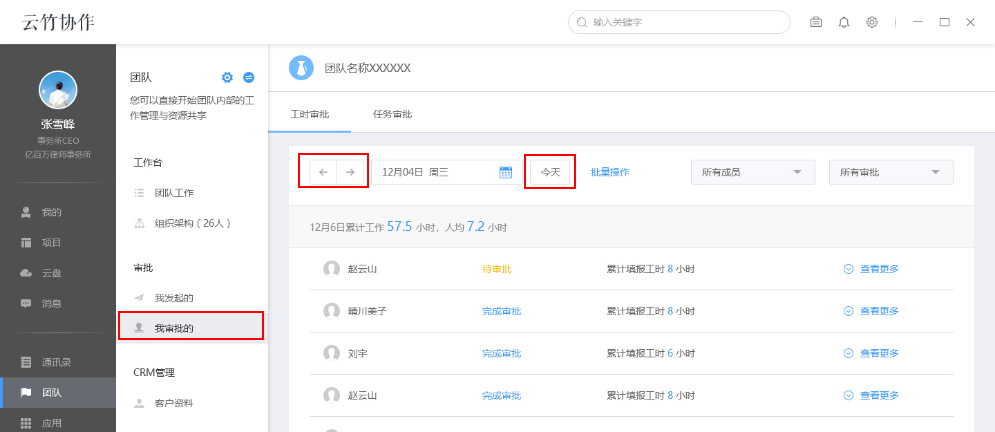Click the 批量操作 link
This screenshot has width=995, height=432.
point(610,172)
